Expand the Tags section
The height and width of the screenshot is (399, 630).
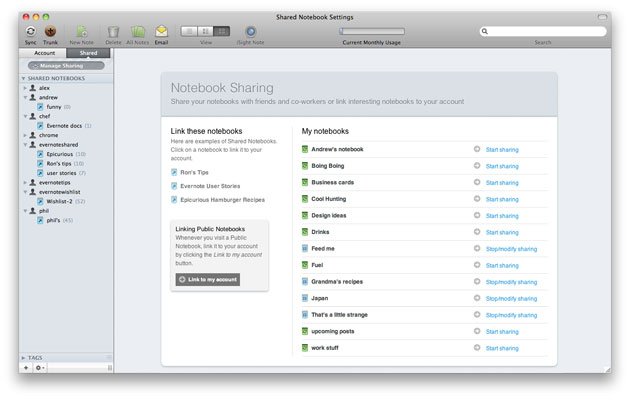coord(23,358)
